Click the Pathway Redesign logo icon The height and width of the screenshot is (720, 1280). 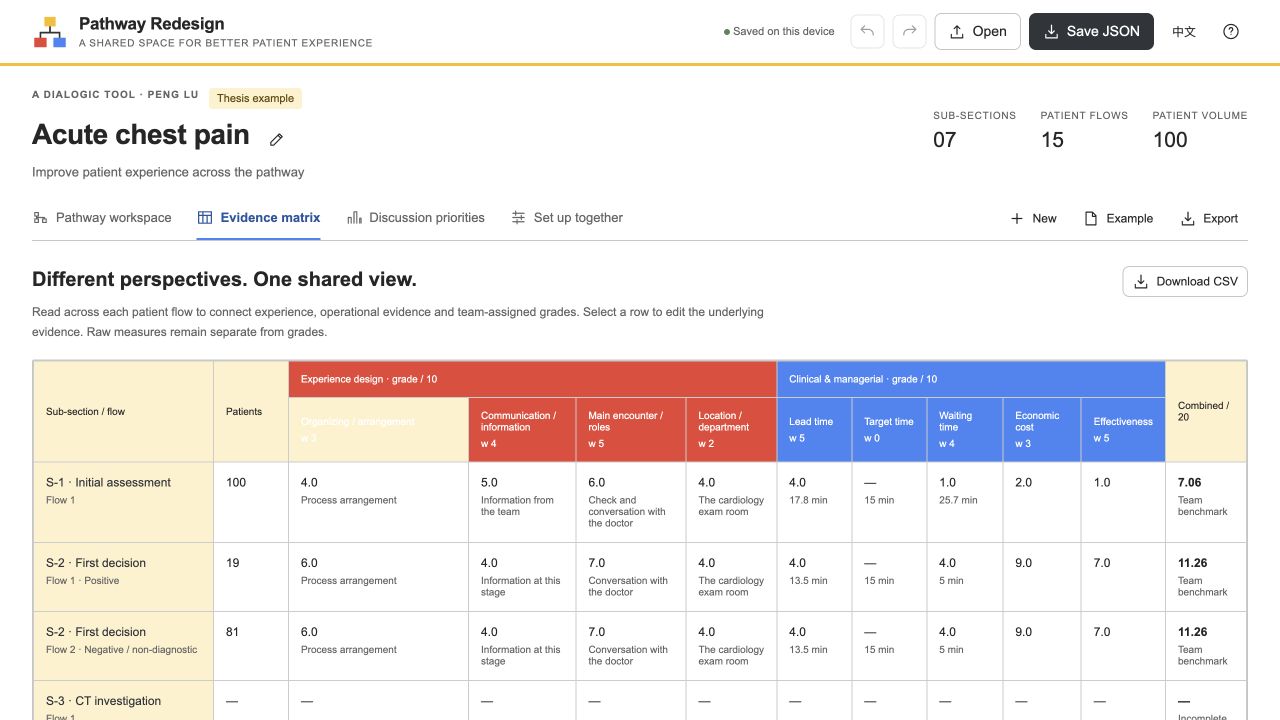pyautogui.click(x=50, y=32)
